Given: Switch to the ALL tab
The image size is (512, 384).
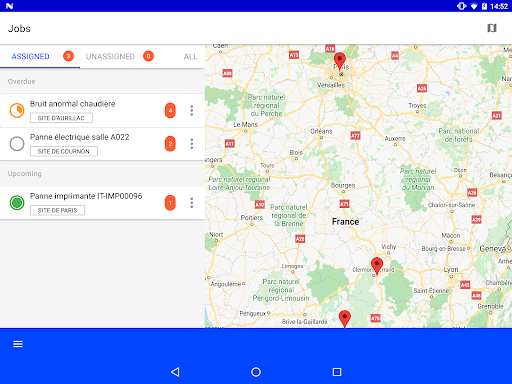Looking at the screenshot, I should 190,56.
